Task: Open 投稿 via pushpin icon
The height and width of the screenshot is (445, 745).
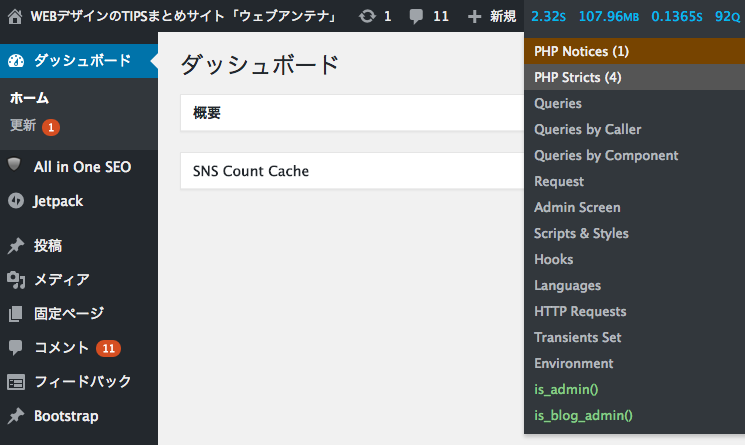Action: [16, 246]
